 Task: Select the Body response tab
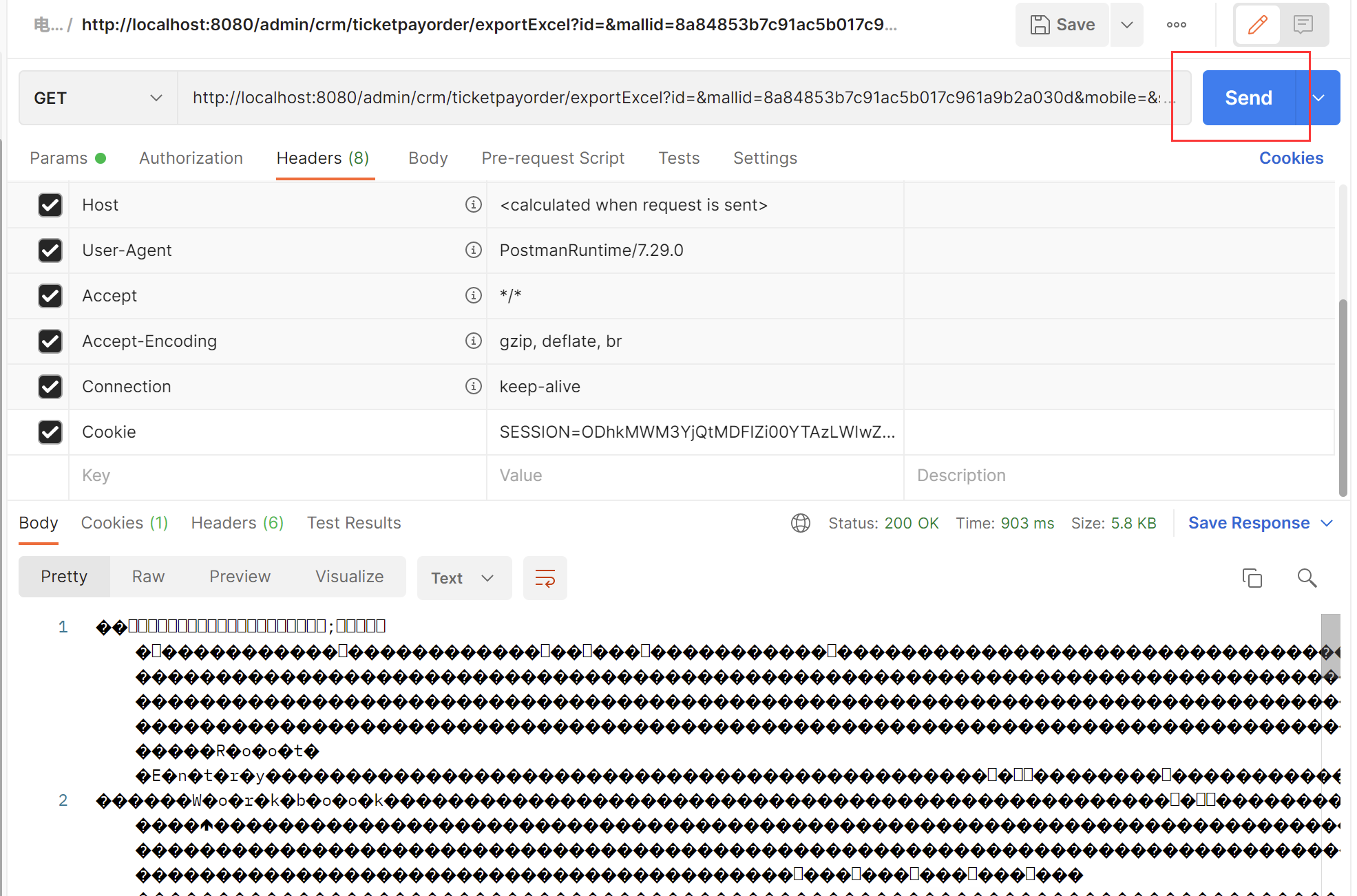(x=38, y=522)
